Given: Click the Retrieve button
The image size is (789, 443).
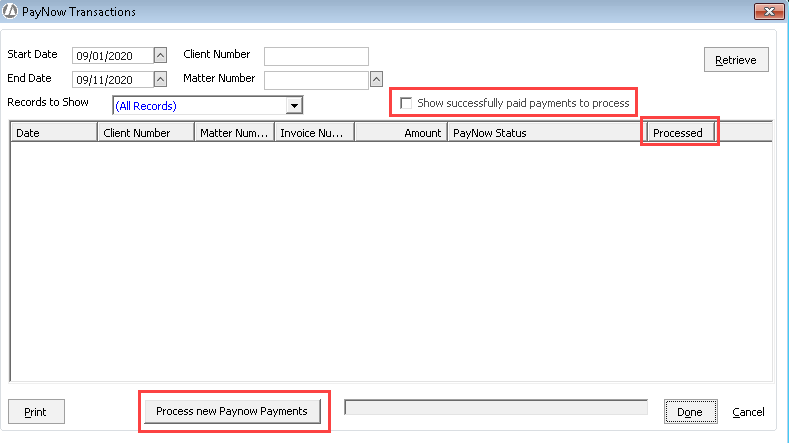Looking at the screenshot, I should pos(736,60).
